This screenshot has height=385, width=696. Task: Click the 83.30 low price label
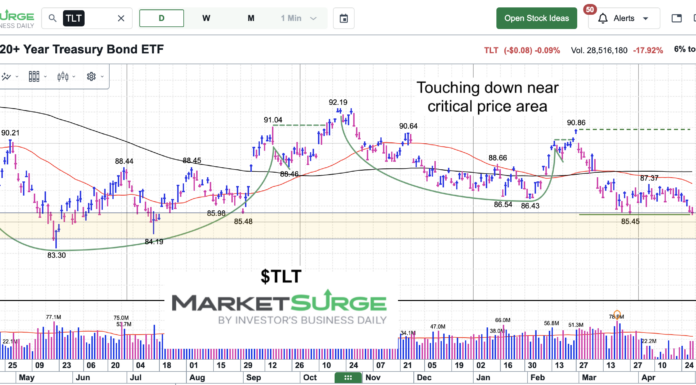tap(56, 255)
